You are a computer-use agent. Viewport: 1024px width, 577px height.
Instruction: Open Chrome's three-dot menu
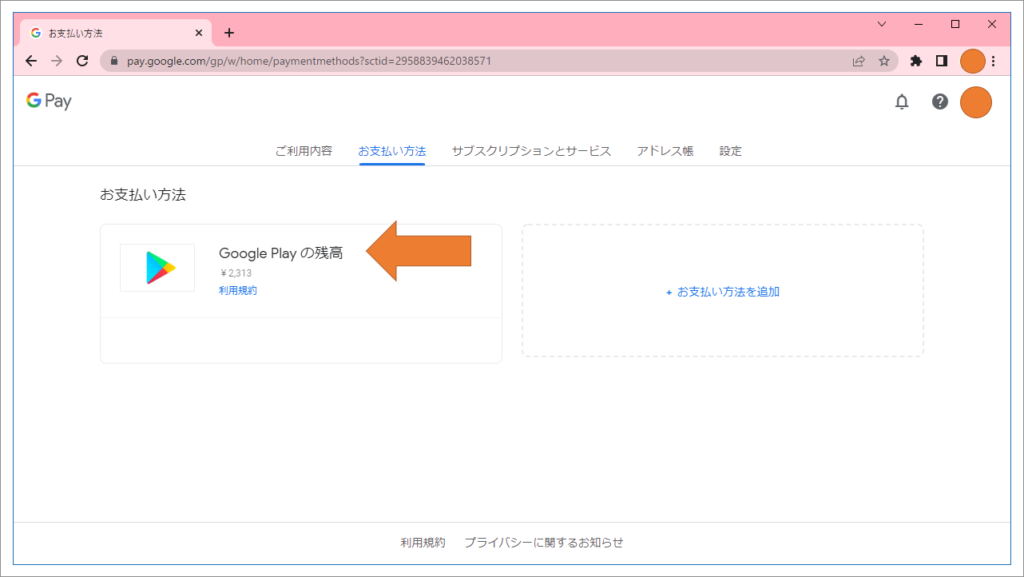pos(993,60)
